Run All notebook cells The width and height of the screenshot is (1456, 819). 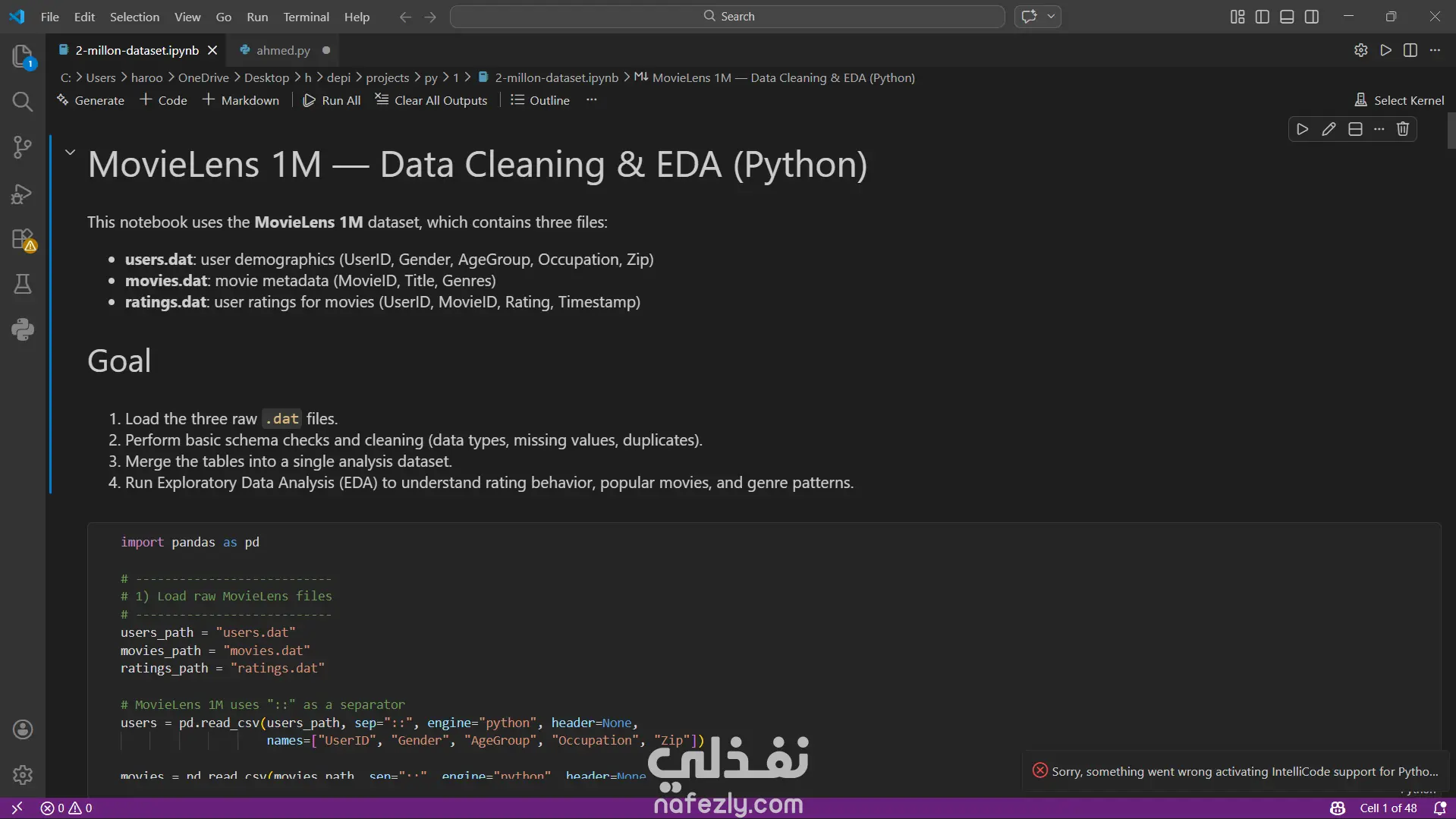(x=332, y=100)
